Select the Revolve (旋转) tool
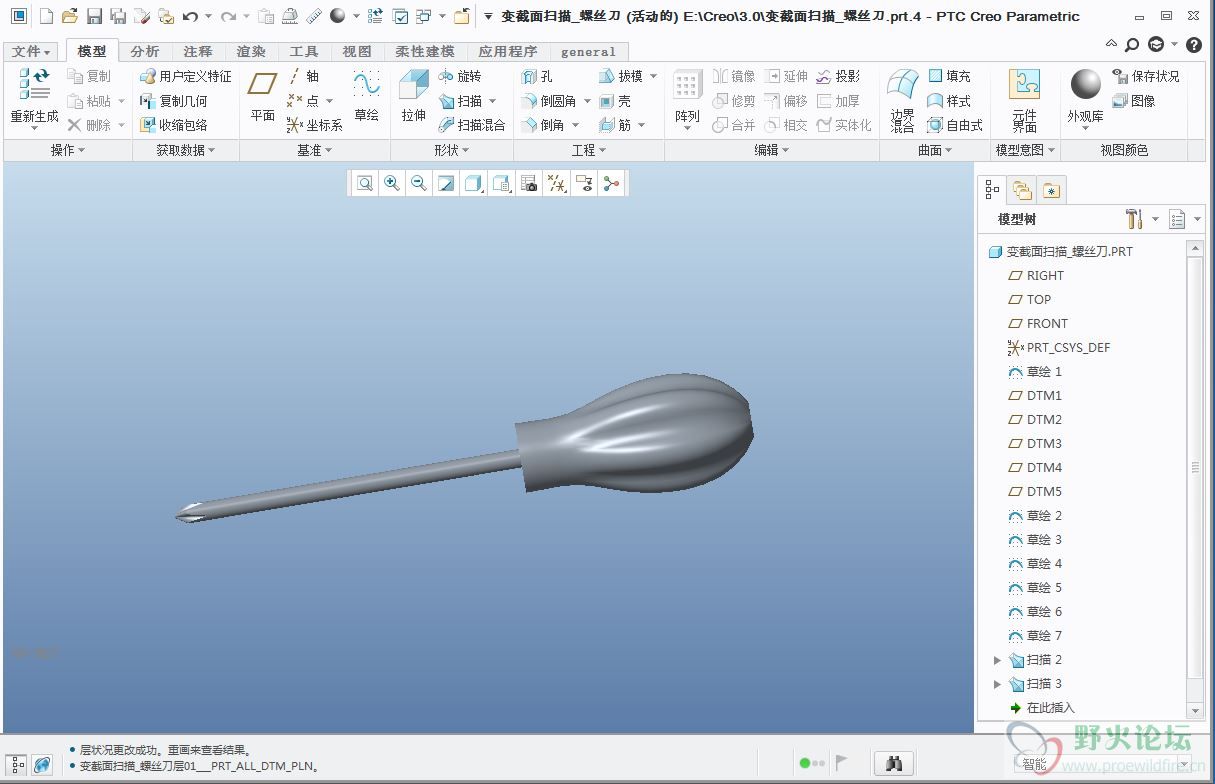1215x784 pixels. pyautogui.click(x=460, y=76)
